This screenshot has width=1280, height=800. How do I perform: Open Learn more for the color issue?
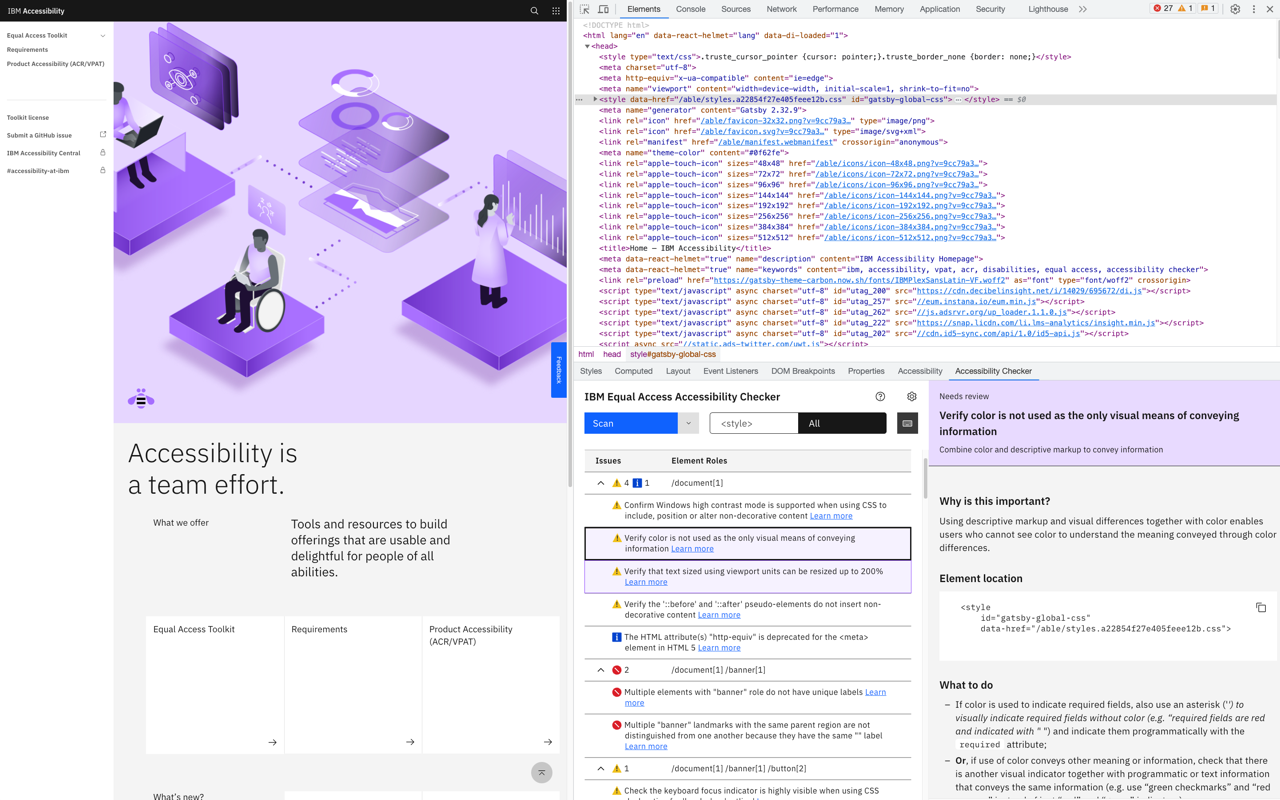point(692,548)
